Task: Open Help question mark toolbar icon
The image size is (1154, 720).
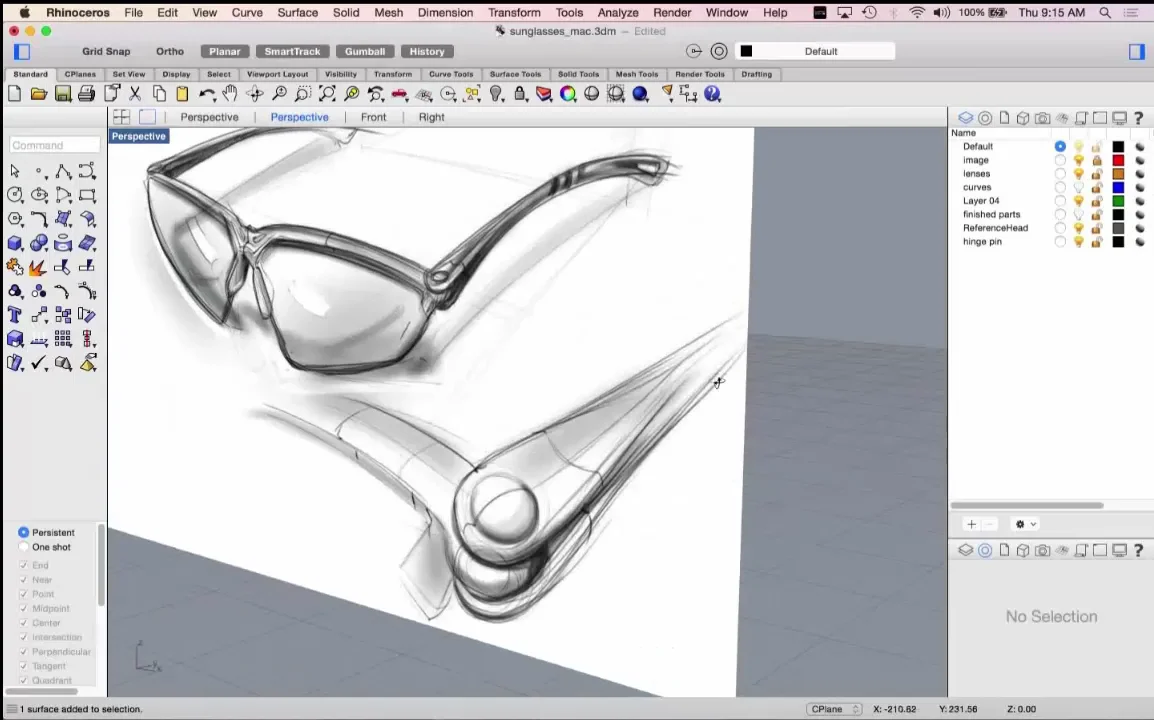Action: (x=712, y=94)
